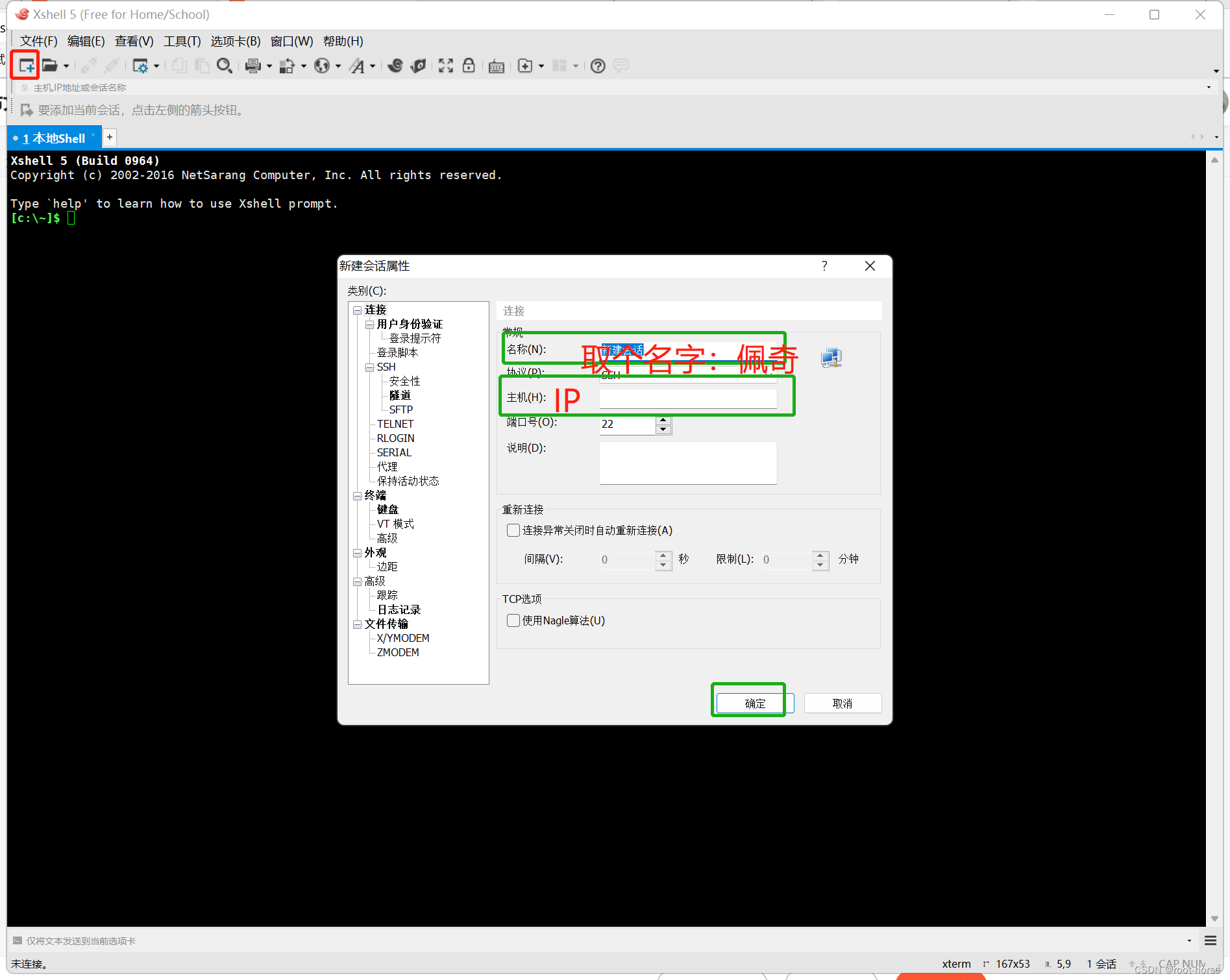This screenshot has width=1230, height=980.
Task: Open the 查看(V) menu
Action: tap(134, 41)
